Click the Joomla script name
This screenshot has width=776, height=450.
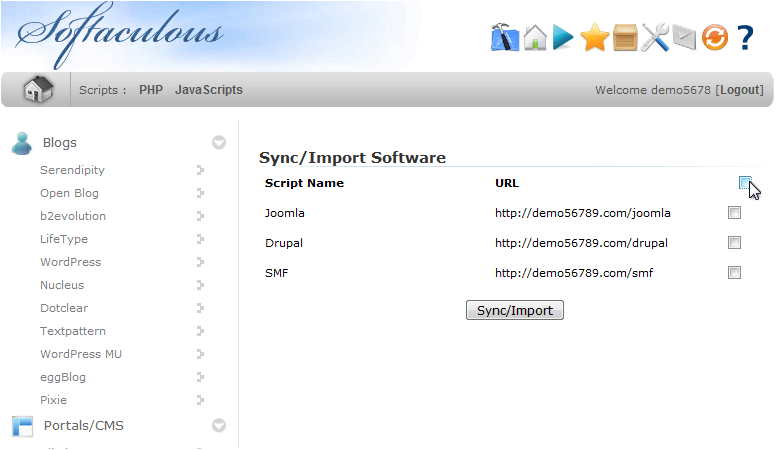click(x=285, y=213)
